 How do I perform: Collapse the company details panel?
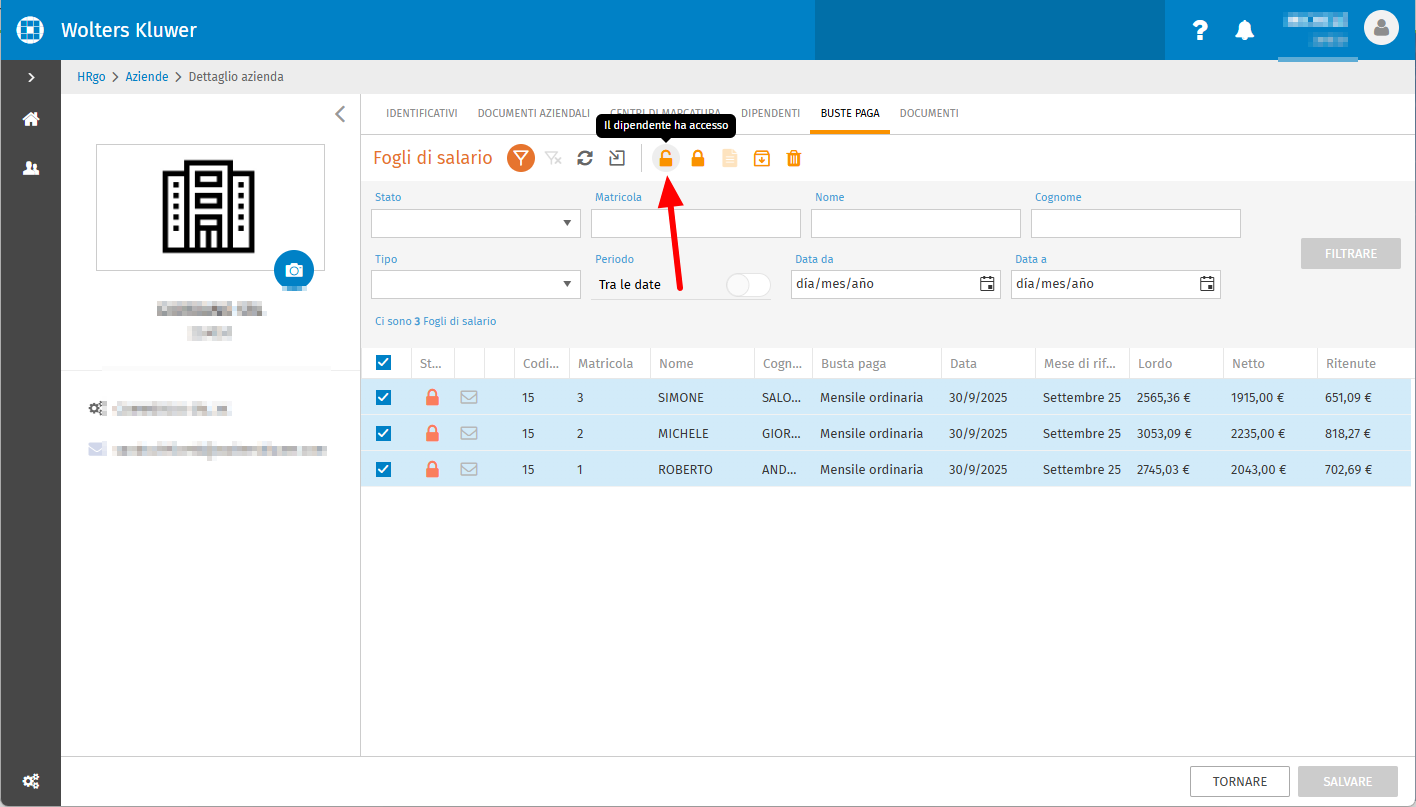pos(340,114)
